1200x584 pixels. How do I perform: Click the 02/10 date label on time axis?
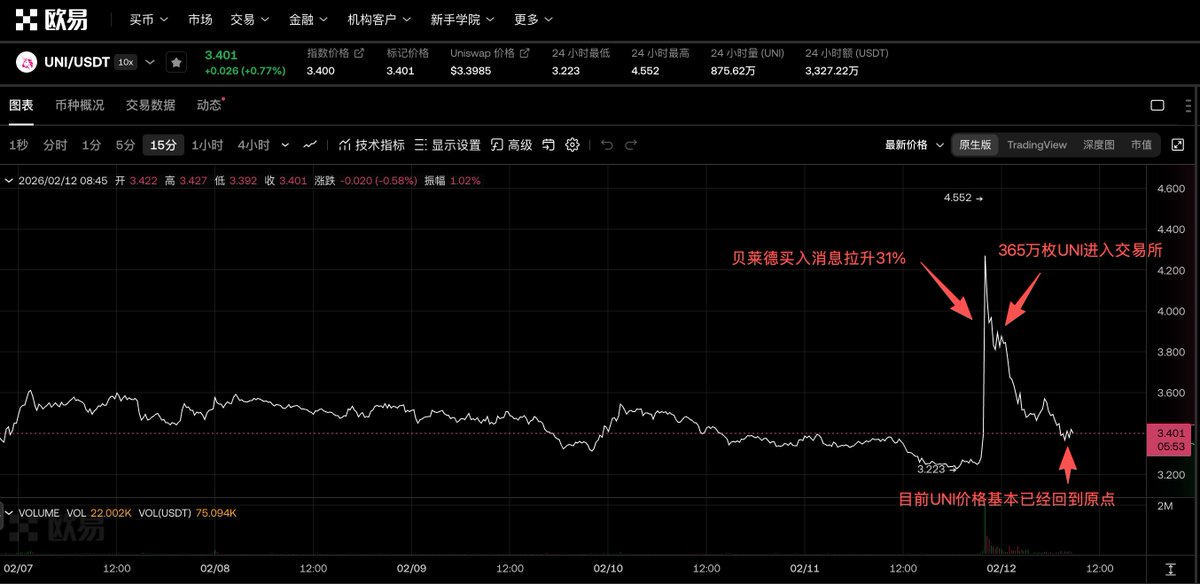pos(609,568)
